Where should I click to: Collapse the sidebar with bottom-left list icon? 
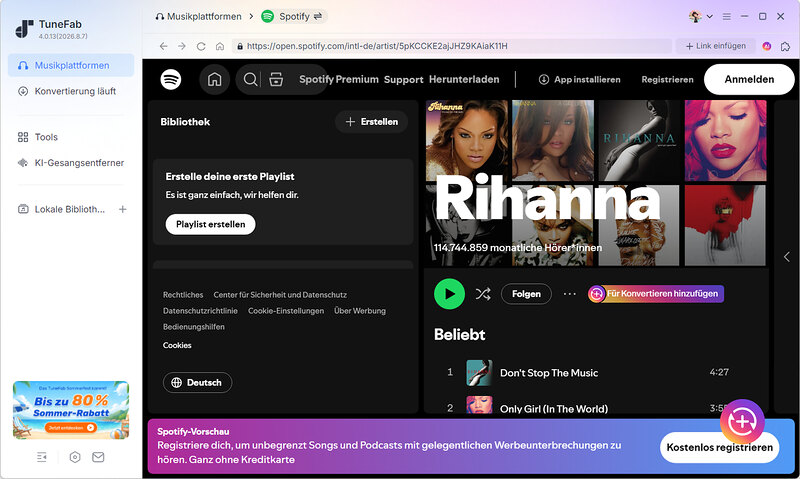click(x=42, y=457)
